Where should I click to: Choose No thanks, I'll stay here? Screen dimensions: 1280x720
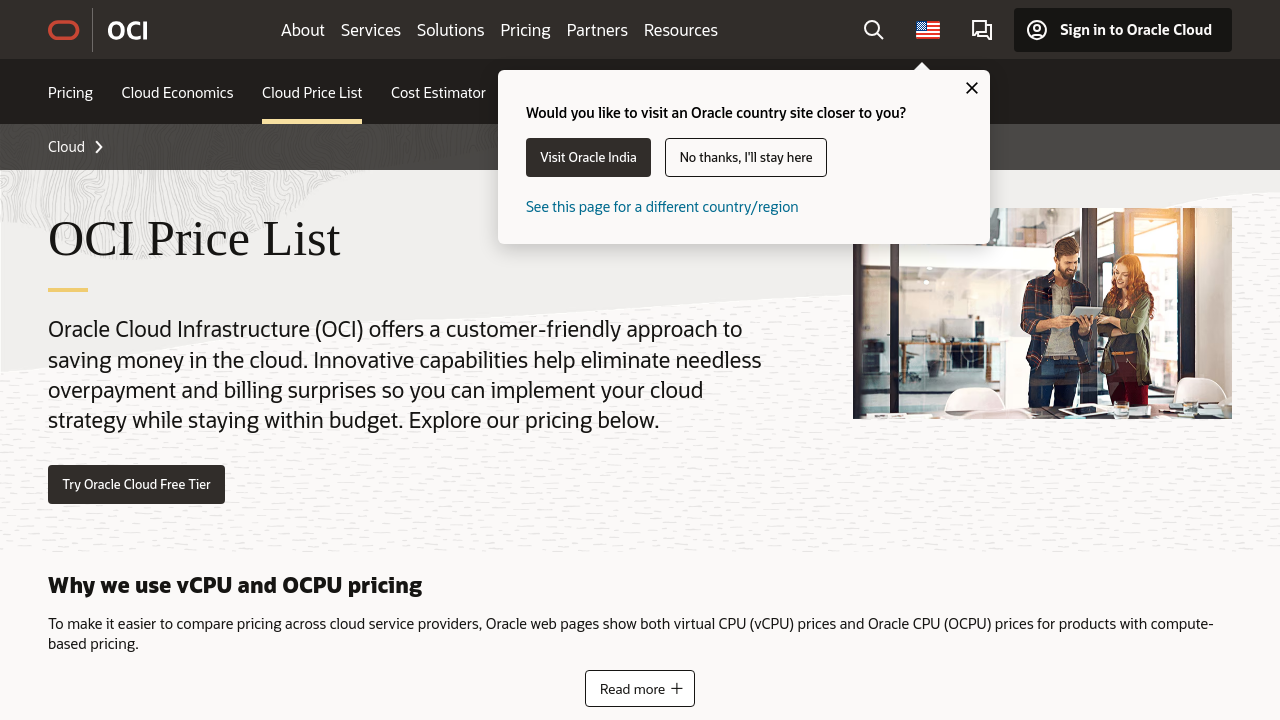pos(745,157)
